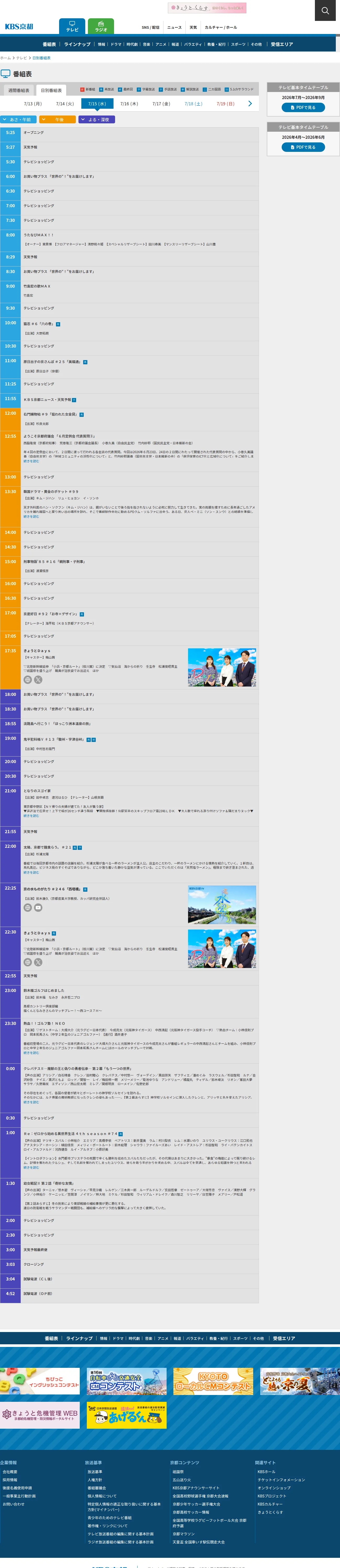Open the KYOTOローカルCMコンテスト banner

[213, 1382]
